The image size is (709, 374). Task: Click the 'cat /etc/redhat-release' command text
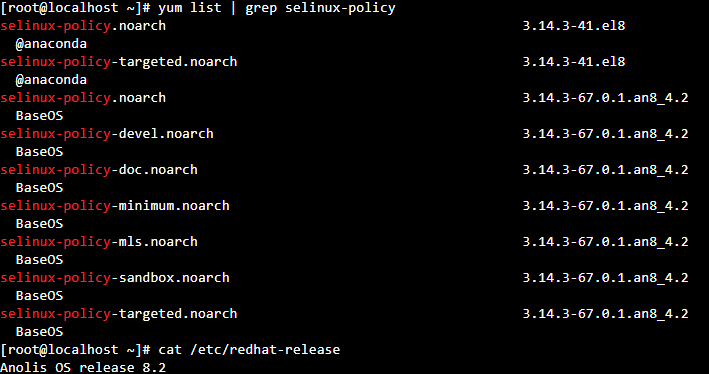(249, 350)
